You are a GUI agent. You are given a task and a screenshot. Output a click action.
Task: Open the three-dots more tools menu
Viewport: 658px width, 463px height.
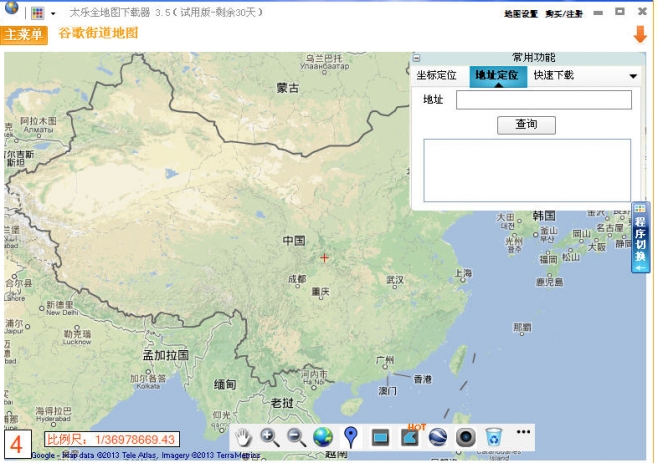click(x=523, y=432)
